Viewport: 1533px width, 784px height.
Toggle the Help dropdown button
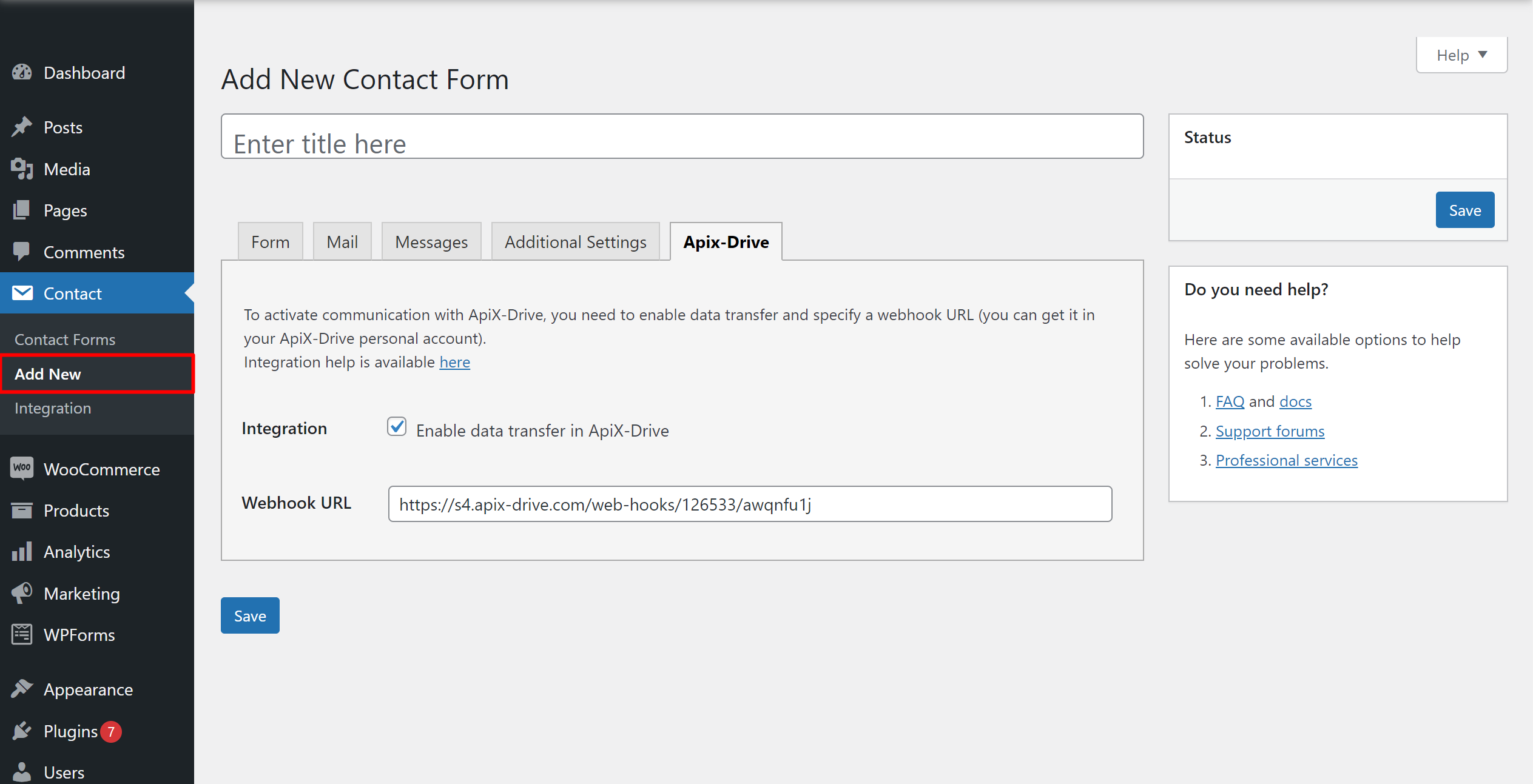tap(1462, 55)
